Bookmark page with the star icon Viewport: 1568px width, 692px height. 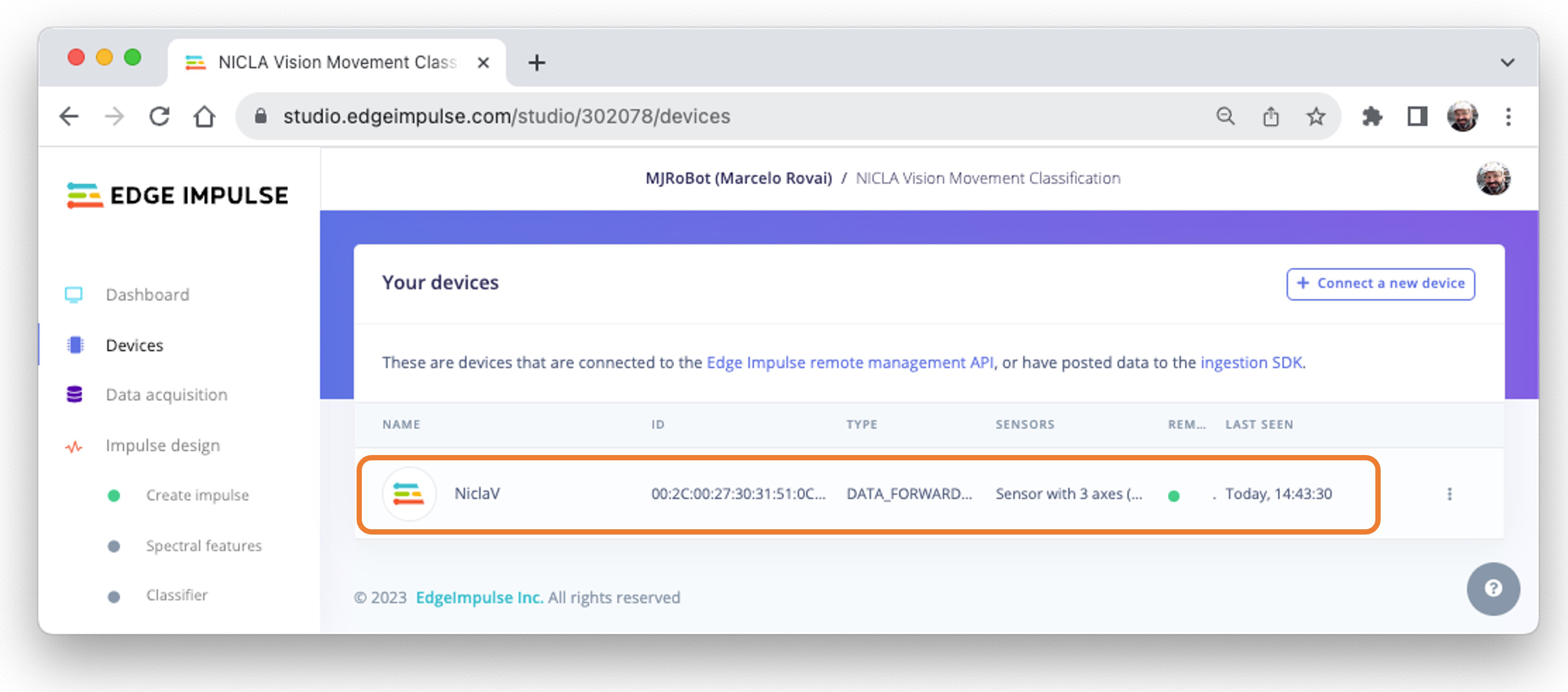pos(1315,116)
